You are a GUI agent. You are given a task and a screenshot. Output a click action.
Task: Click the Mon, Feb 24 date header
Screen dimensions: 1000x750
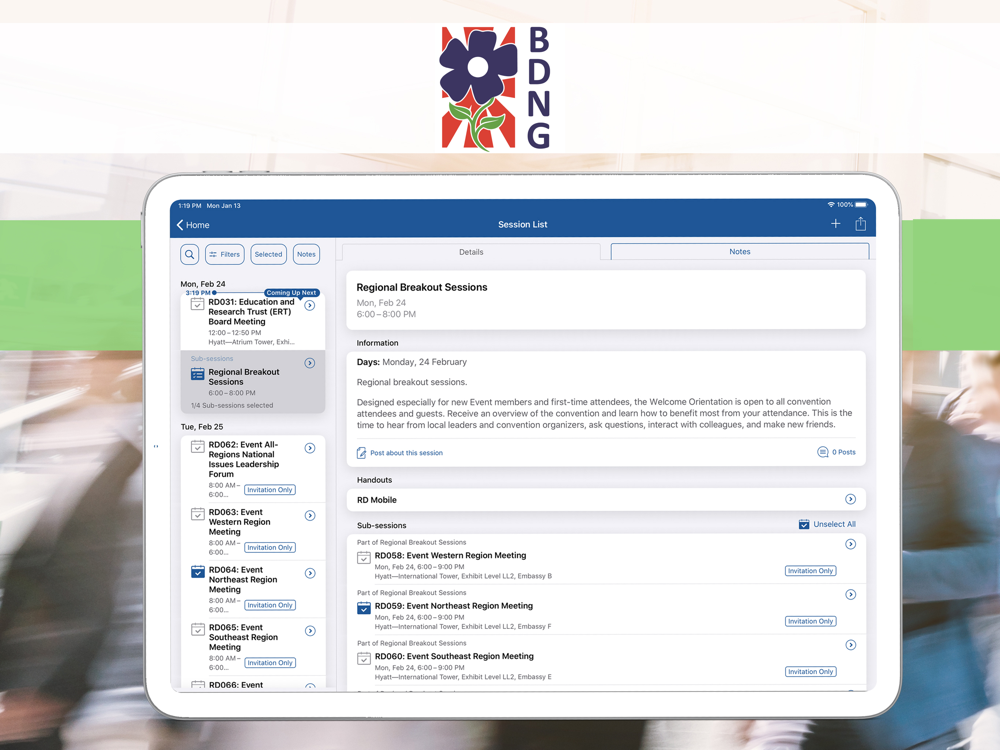(x=203, y=284)
